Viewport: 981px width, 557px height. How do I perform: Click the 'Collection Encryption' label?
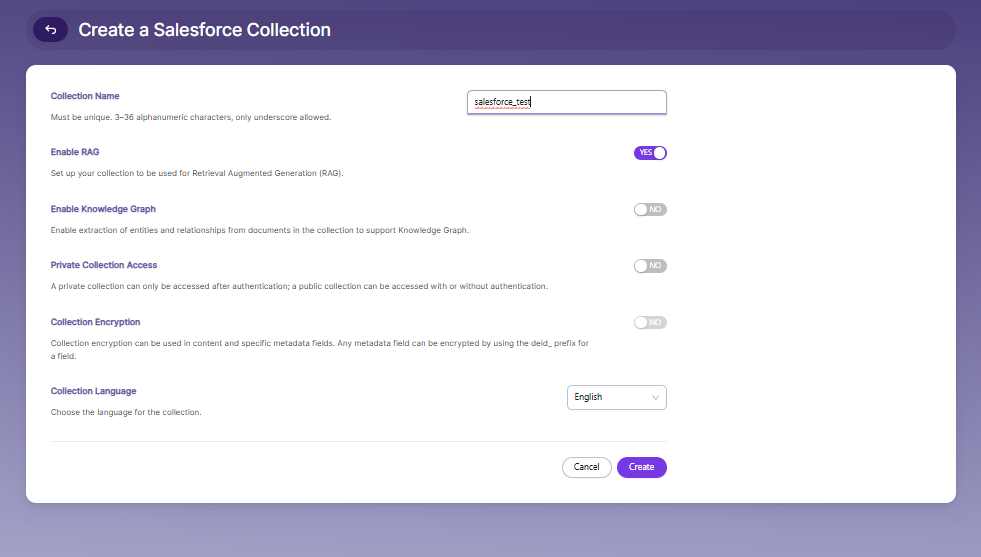(x=96, y=322)
